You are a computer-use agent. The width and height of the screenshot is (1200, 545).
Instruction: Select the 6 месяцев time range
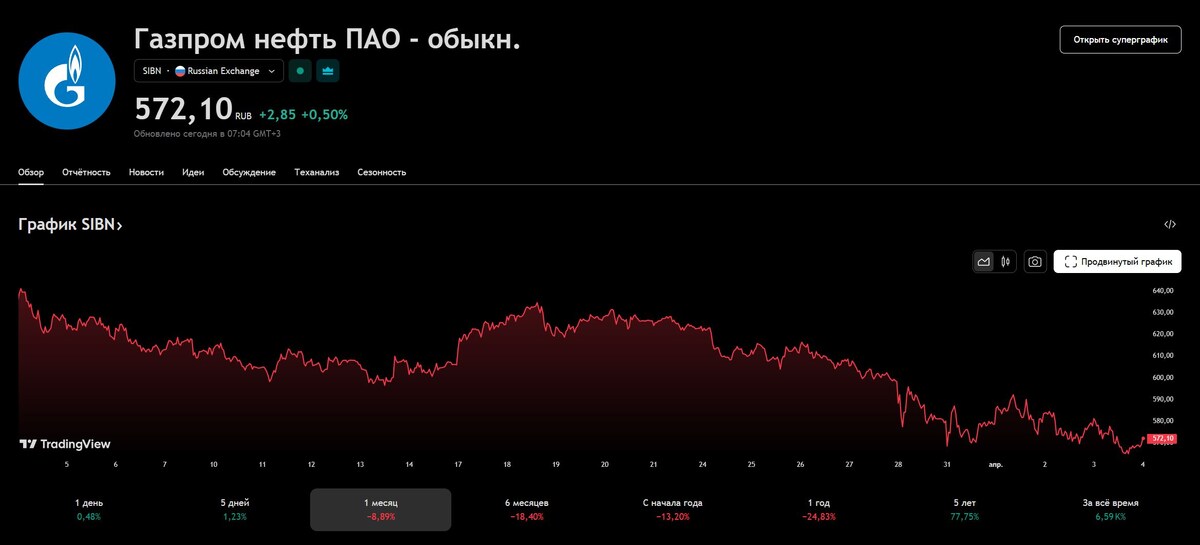coord(526,510)
